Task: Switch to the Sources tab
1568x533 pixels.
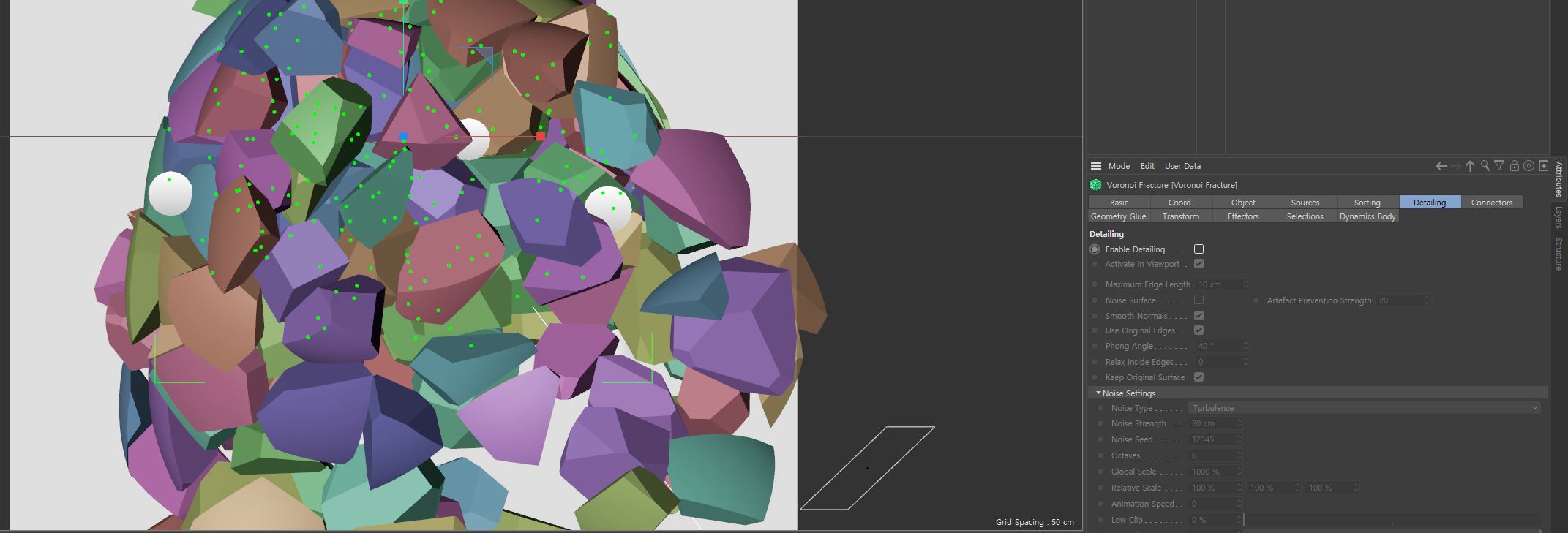Action: 1305,203
